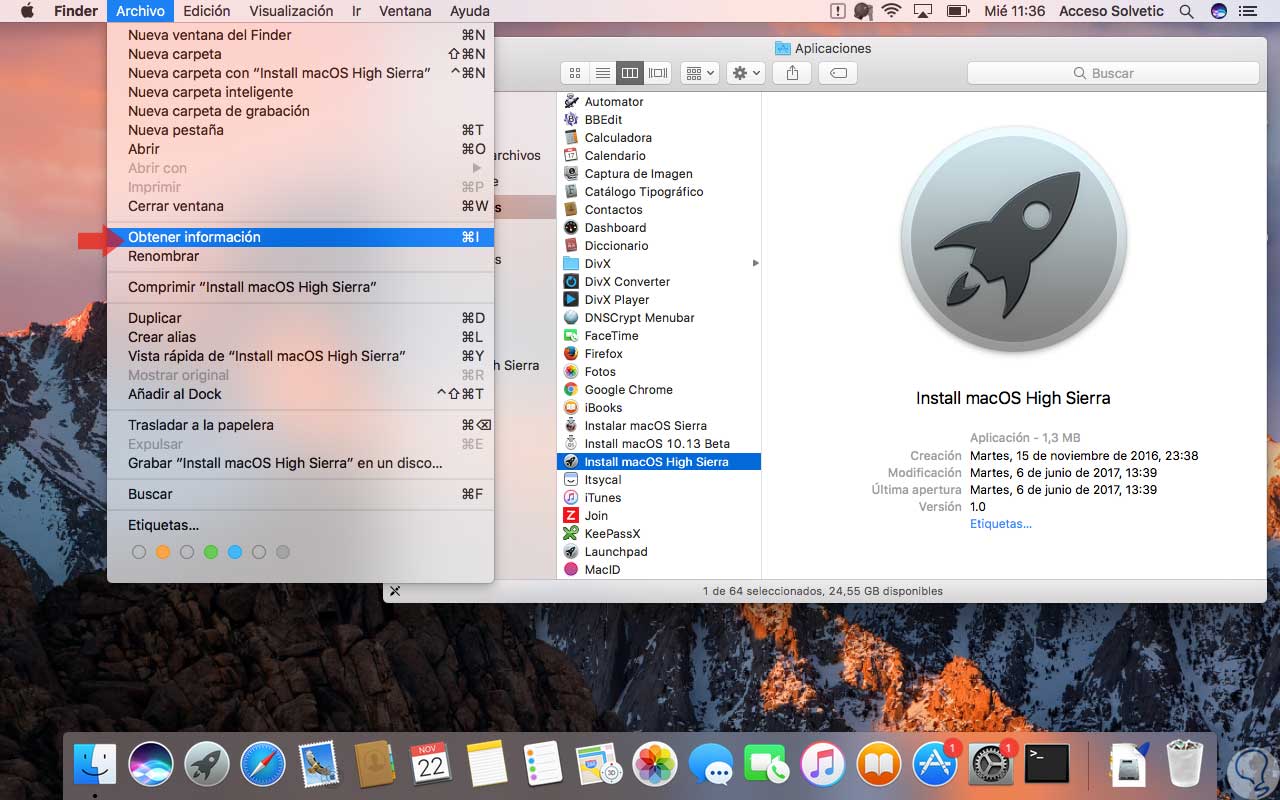Click the Wi-Fi status icon
1280x800 pixels.
[x=891, y=11]
